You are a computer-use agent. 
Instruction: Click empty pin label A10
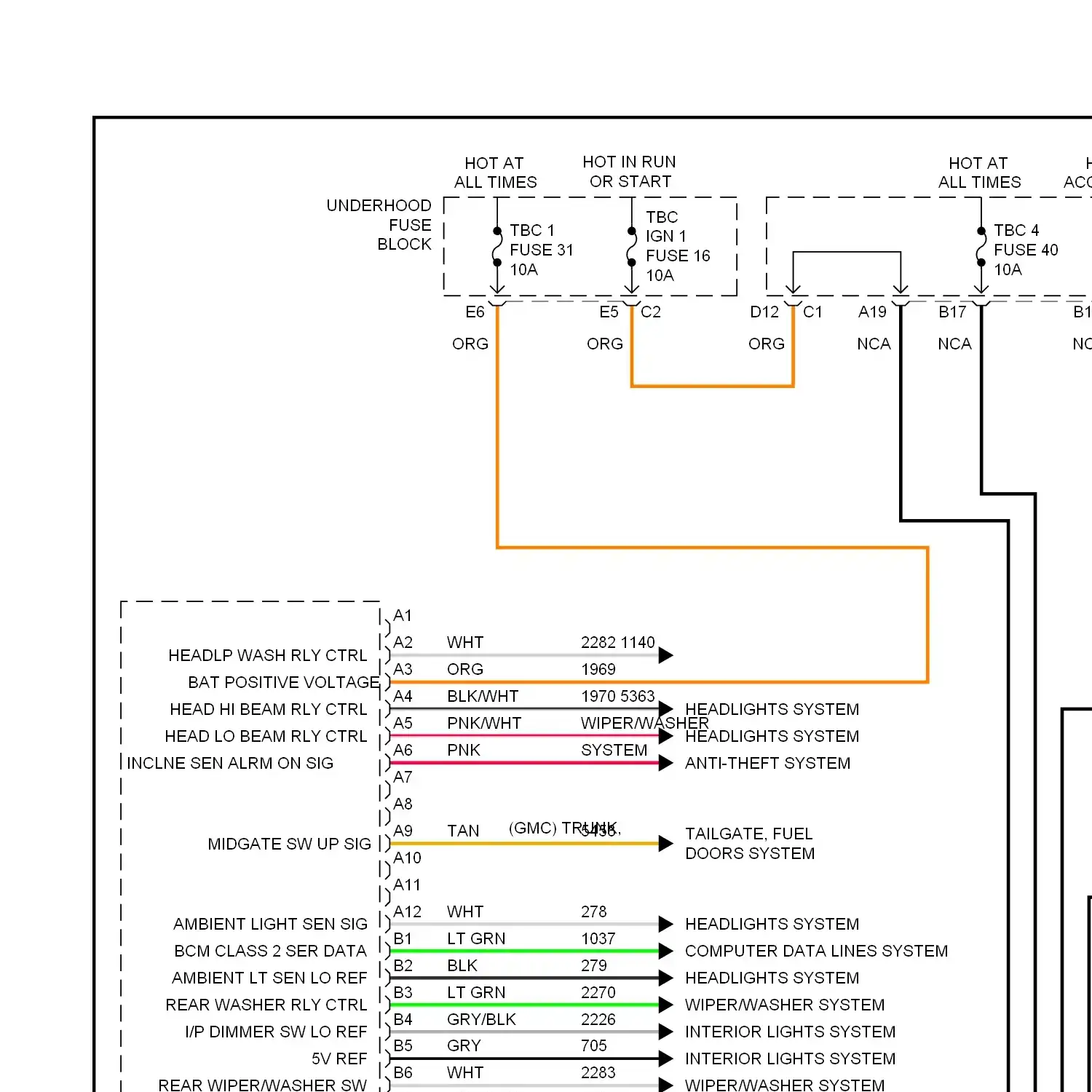point(407,858)
